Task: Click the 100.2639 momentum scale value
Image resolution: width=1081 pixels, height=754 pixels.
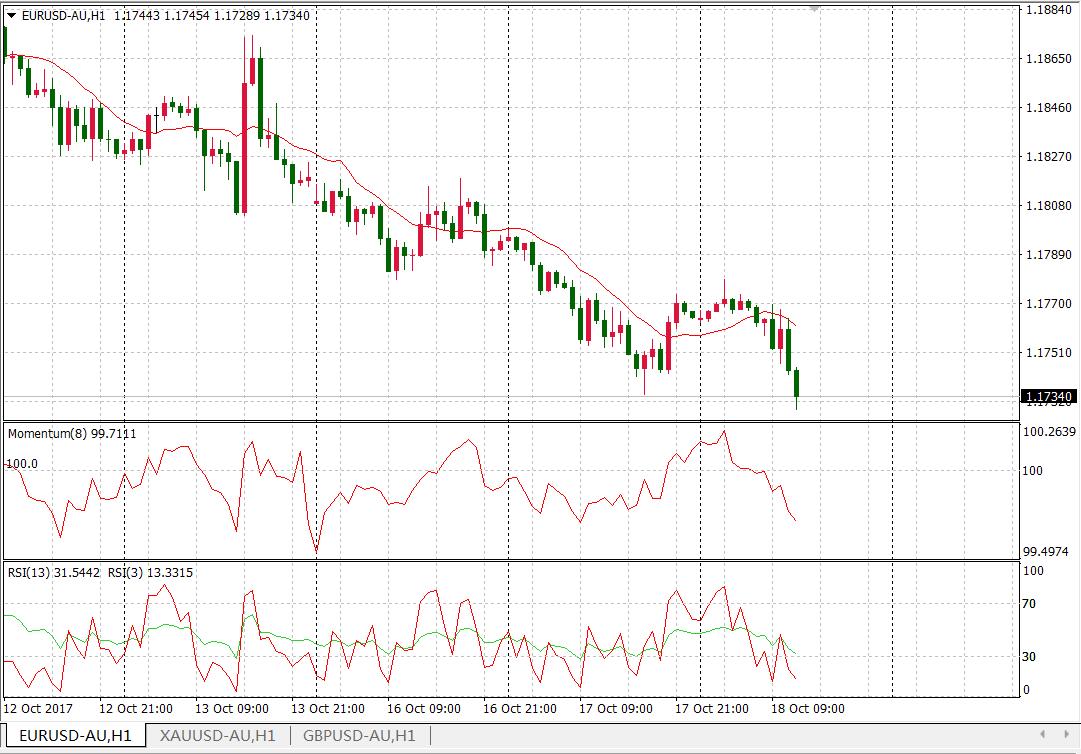Action: coord(1049,432)
